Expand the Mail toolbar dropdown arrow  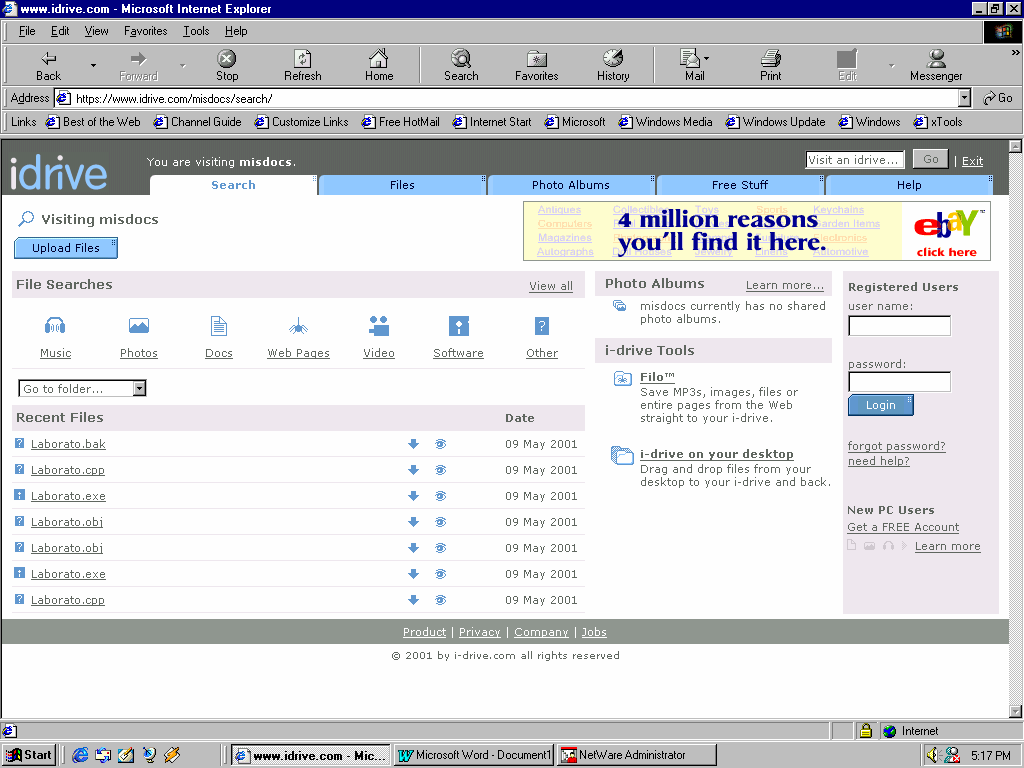(x=706, y=60)
